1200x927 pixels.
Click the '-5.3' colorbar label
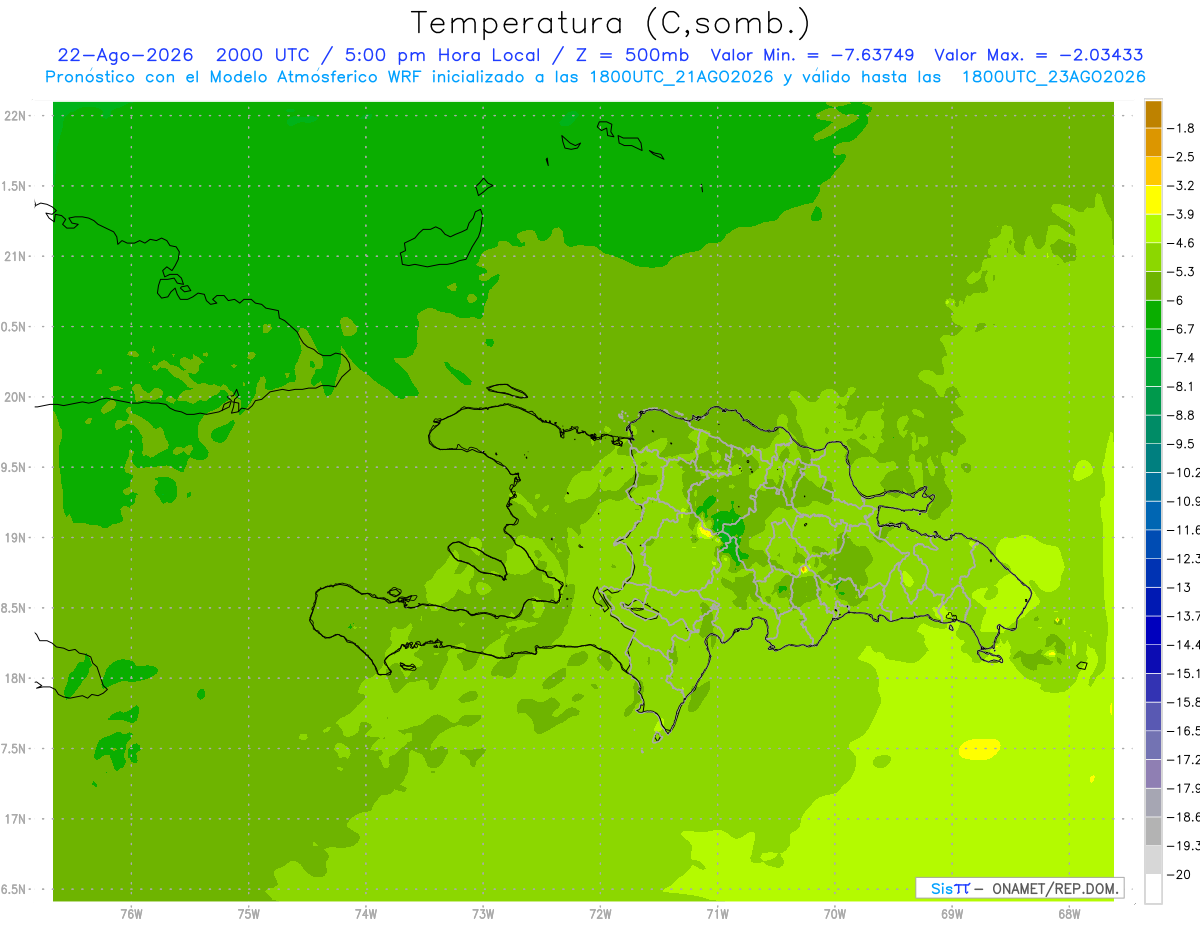[1181, 272]
